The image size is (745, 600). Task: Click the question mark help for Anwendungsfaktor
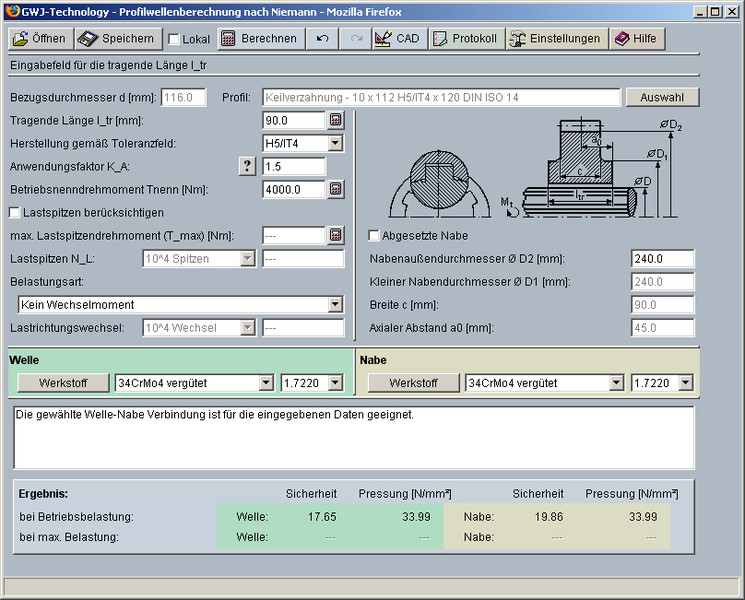click(x=248, y=166)
